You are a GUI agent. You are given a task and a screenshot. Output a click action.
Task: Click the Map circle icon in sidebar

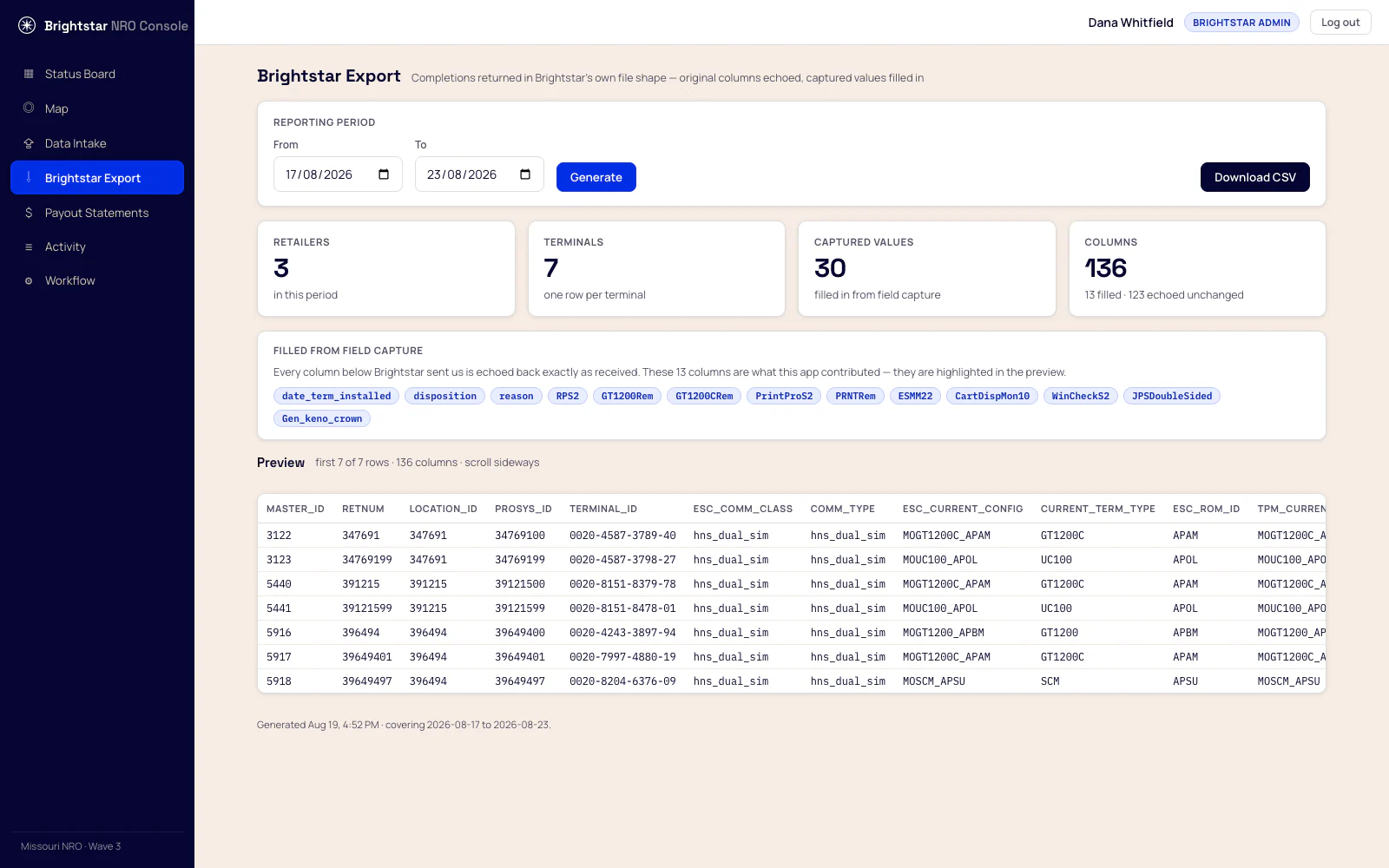tap(29, 108)
